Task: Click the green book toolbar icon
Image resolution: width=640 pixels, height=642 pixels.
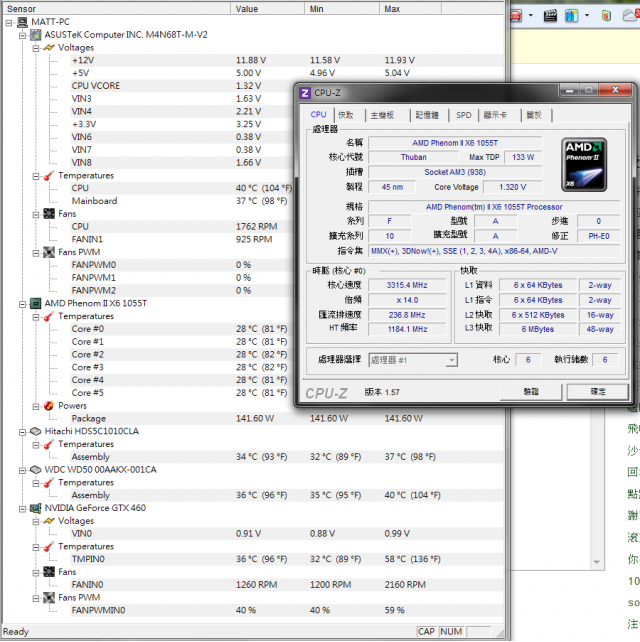Action: [606, 16]
